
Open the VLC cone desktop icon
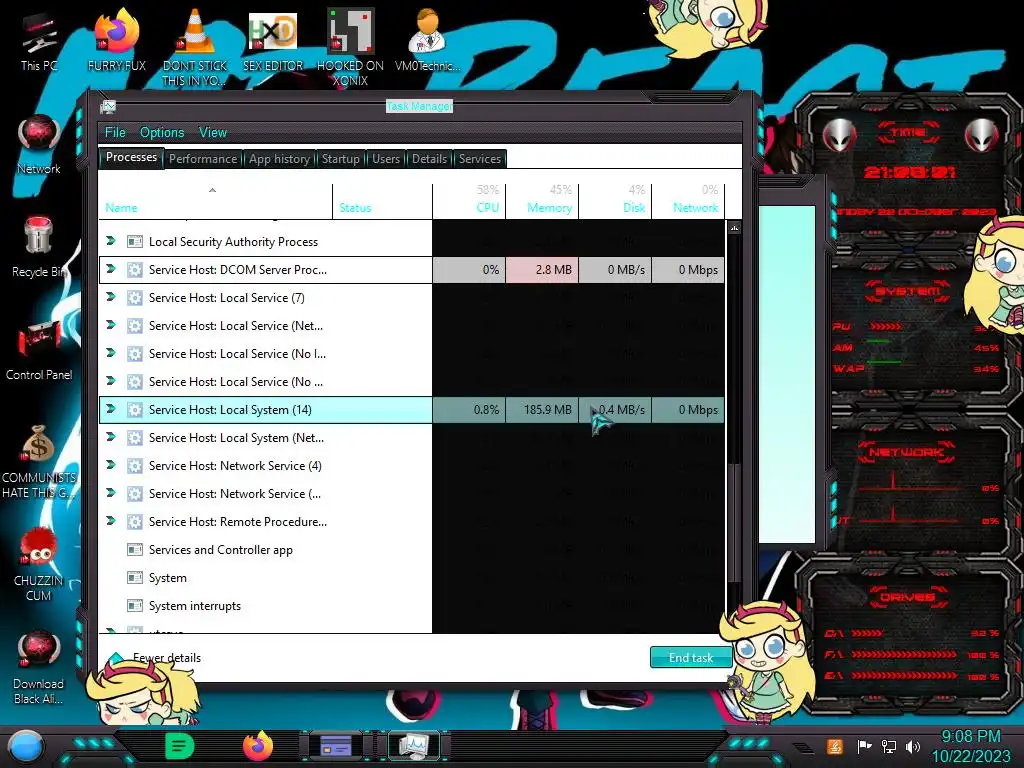point(195,46)
